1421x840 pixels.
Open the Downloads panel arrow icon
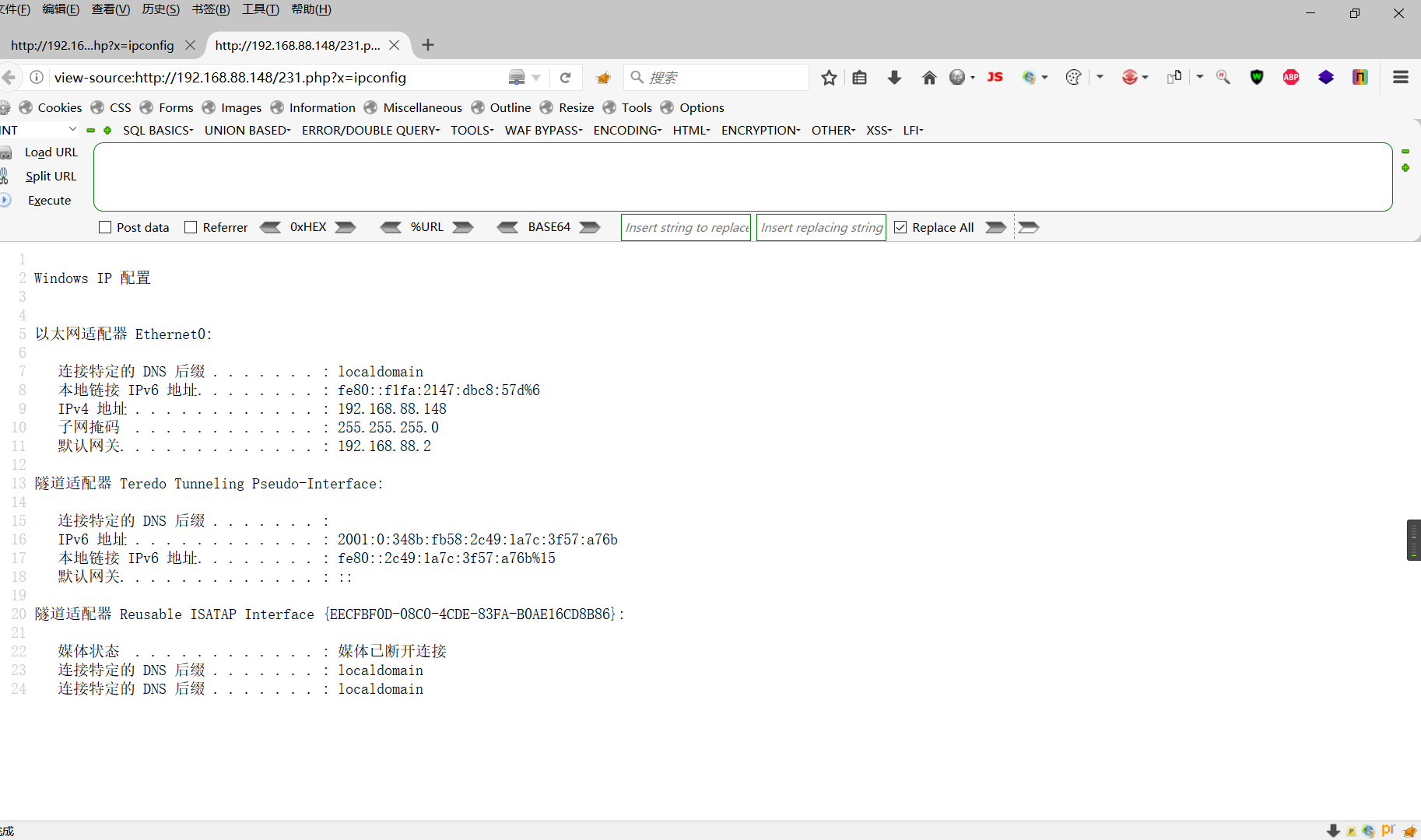tap(893, 77)
